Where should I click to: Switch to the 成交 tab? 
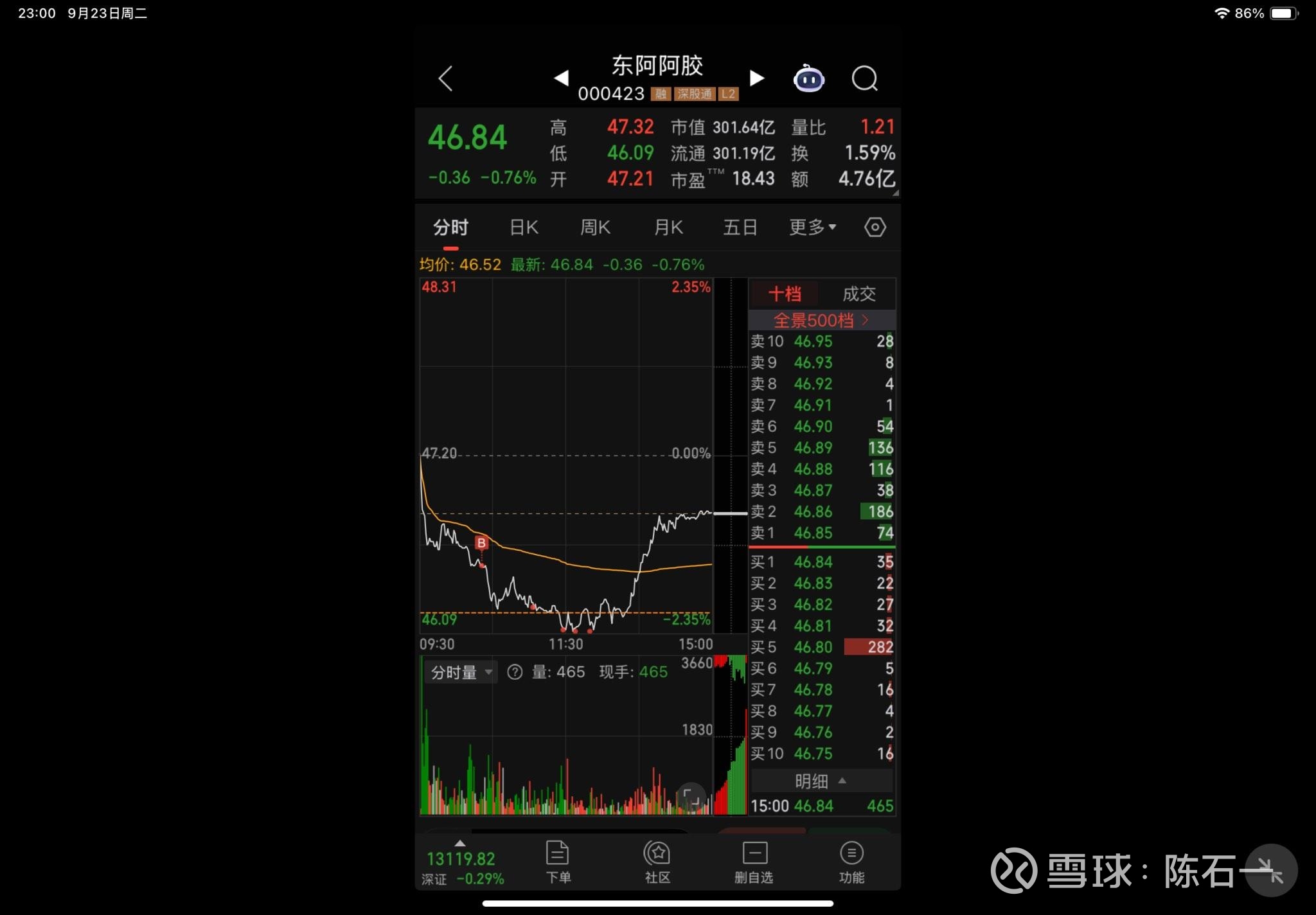tap(858, 294)
